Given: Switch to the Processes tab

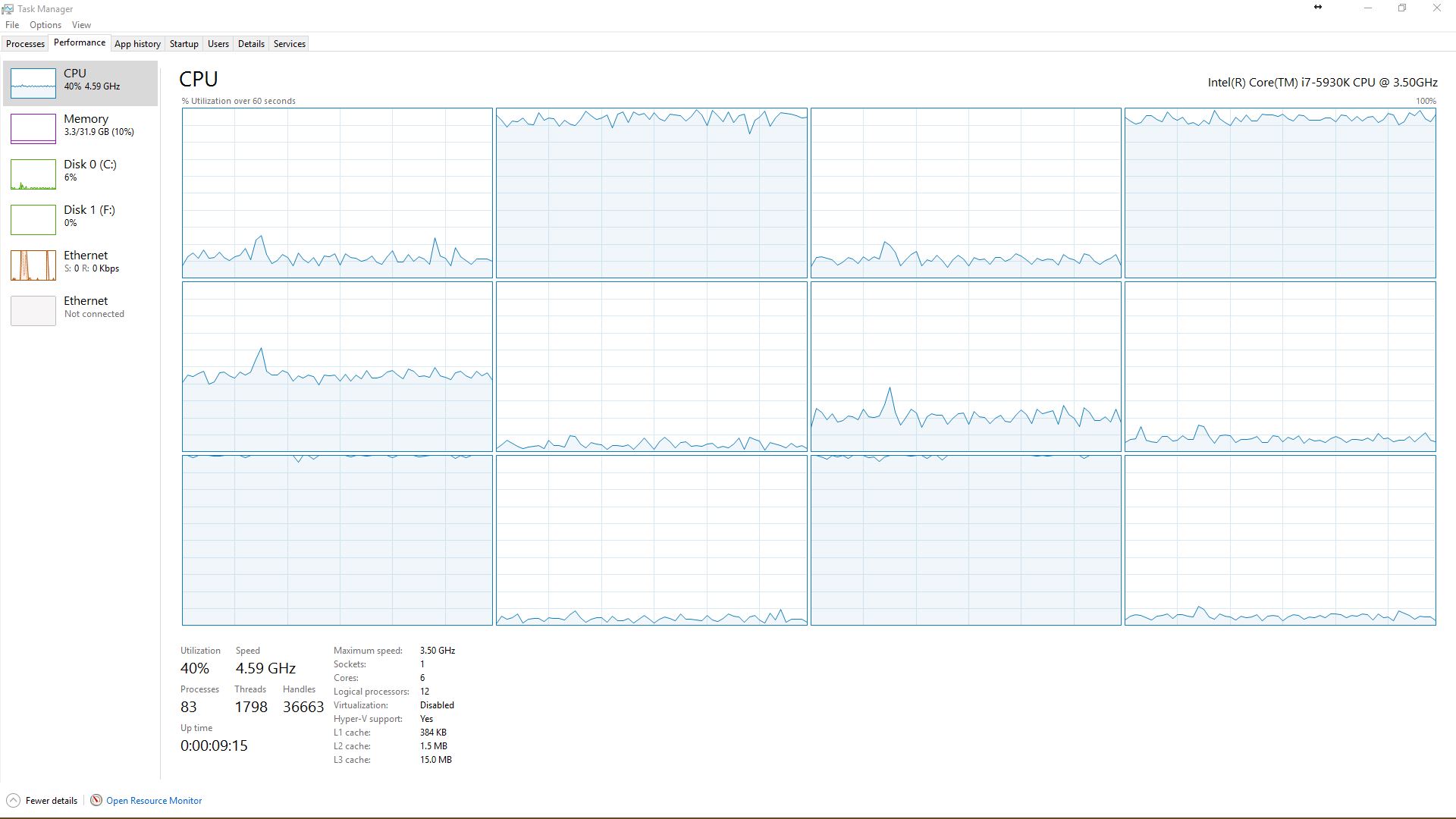Looking at the screenshot, I should pyautogui.click(x=26, y=44).
